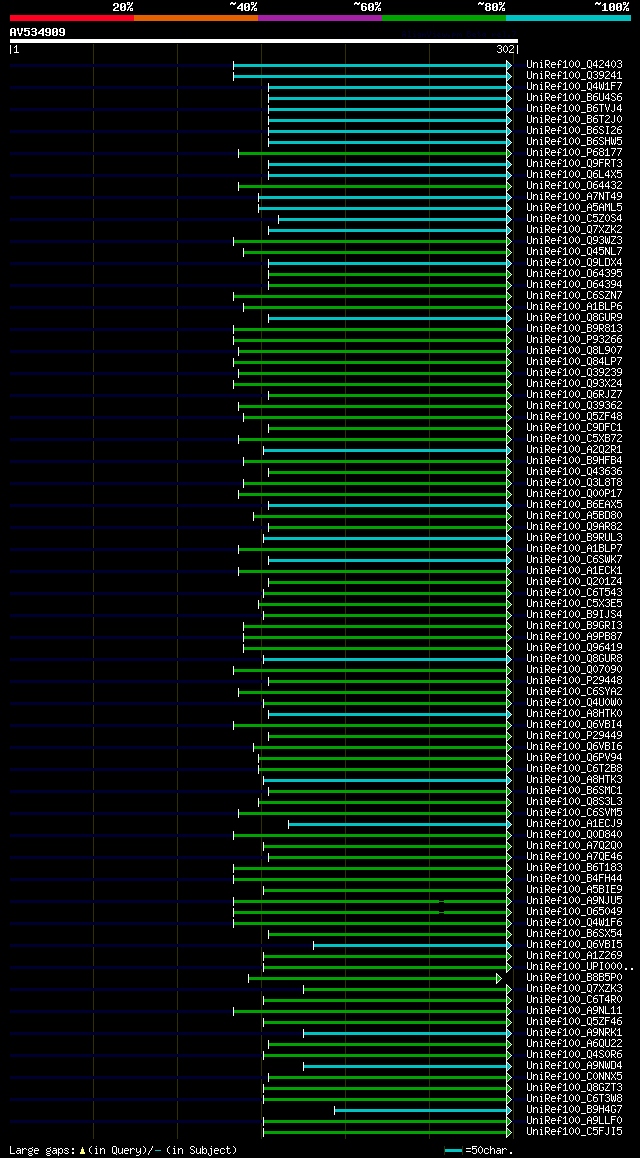640x1158 pixels.
Task: Open the UniRef100_A1ECJ9 entry
Action: pos(574,825)
